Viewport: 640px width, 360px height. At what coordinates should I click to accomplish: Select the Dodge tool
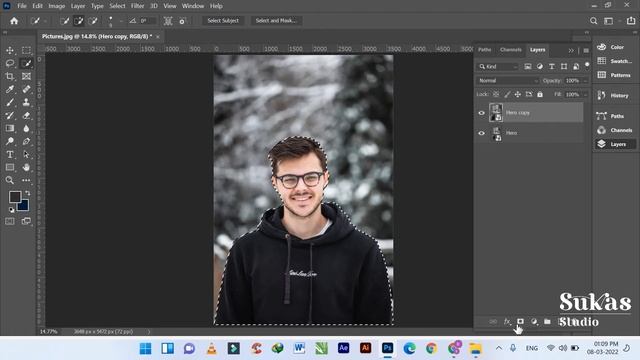click(x=10, y=141)
